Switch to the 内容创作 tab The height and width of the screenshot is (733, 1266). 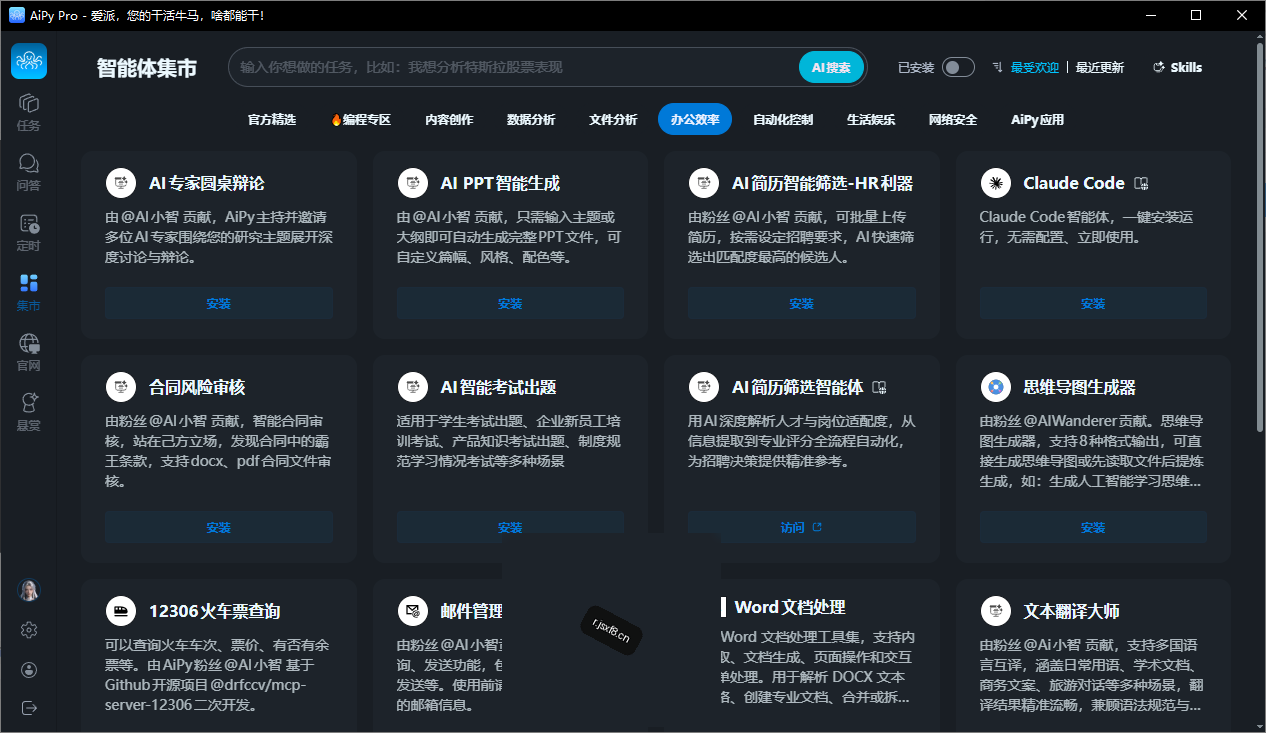[x=449, y=119]
